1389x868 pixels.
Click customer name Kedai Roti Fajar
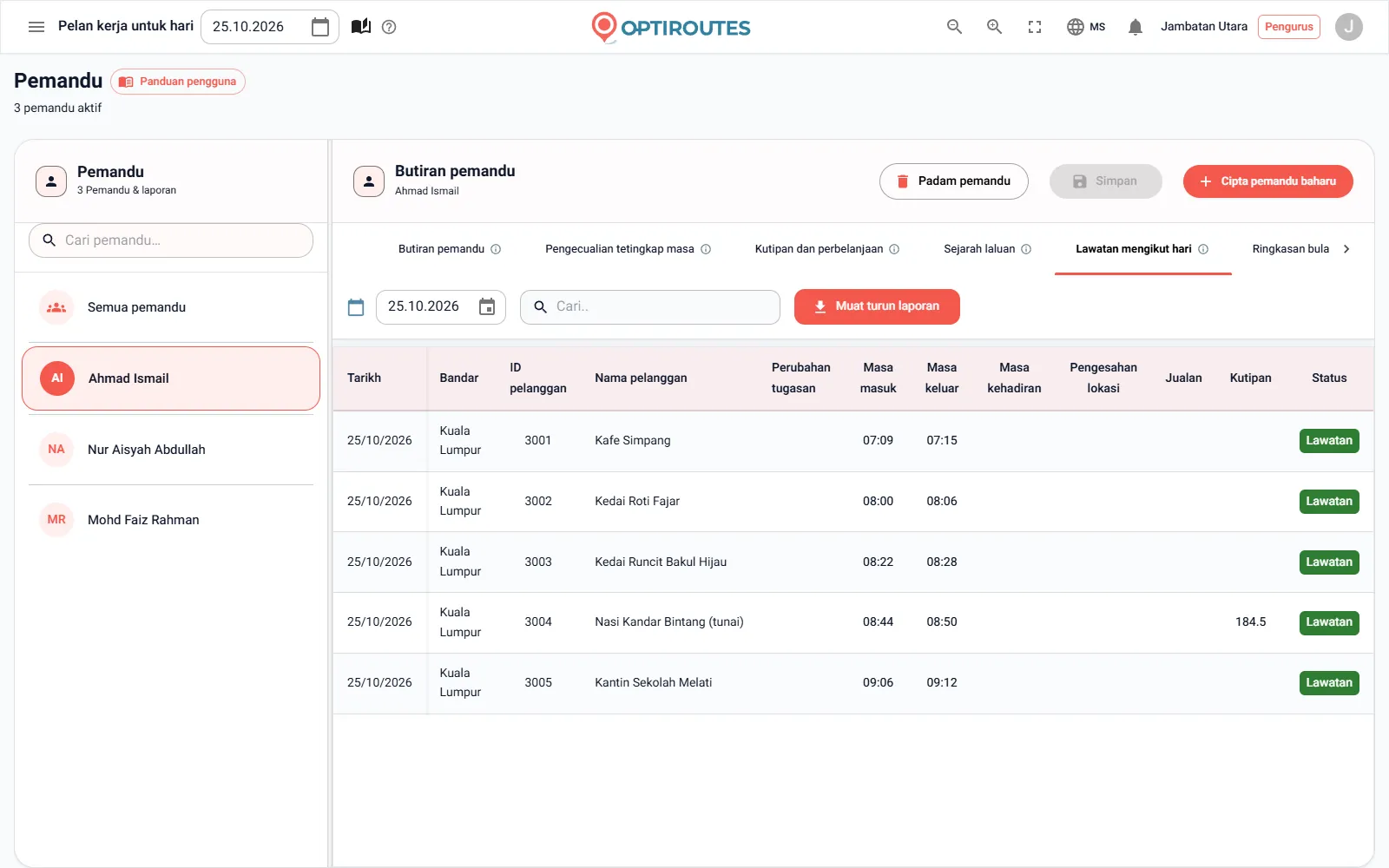[637, 502]
